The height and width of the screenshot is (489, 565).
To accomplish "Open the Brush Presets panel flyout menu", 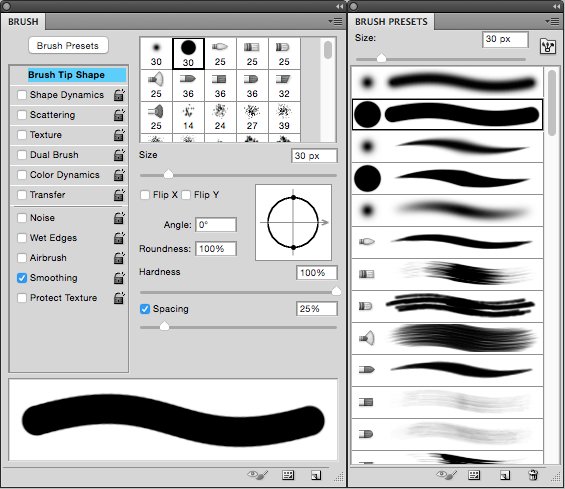I will [x=552, y=22].
